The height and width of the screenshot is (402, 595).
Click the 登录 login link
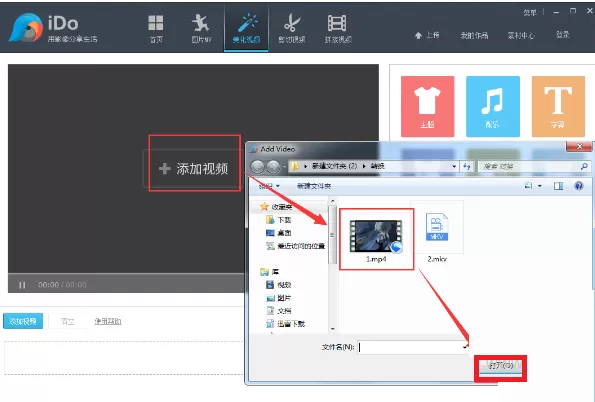click(x=563, y=35)
